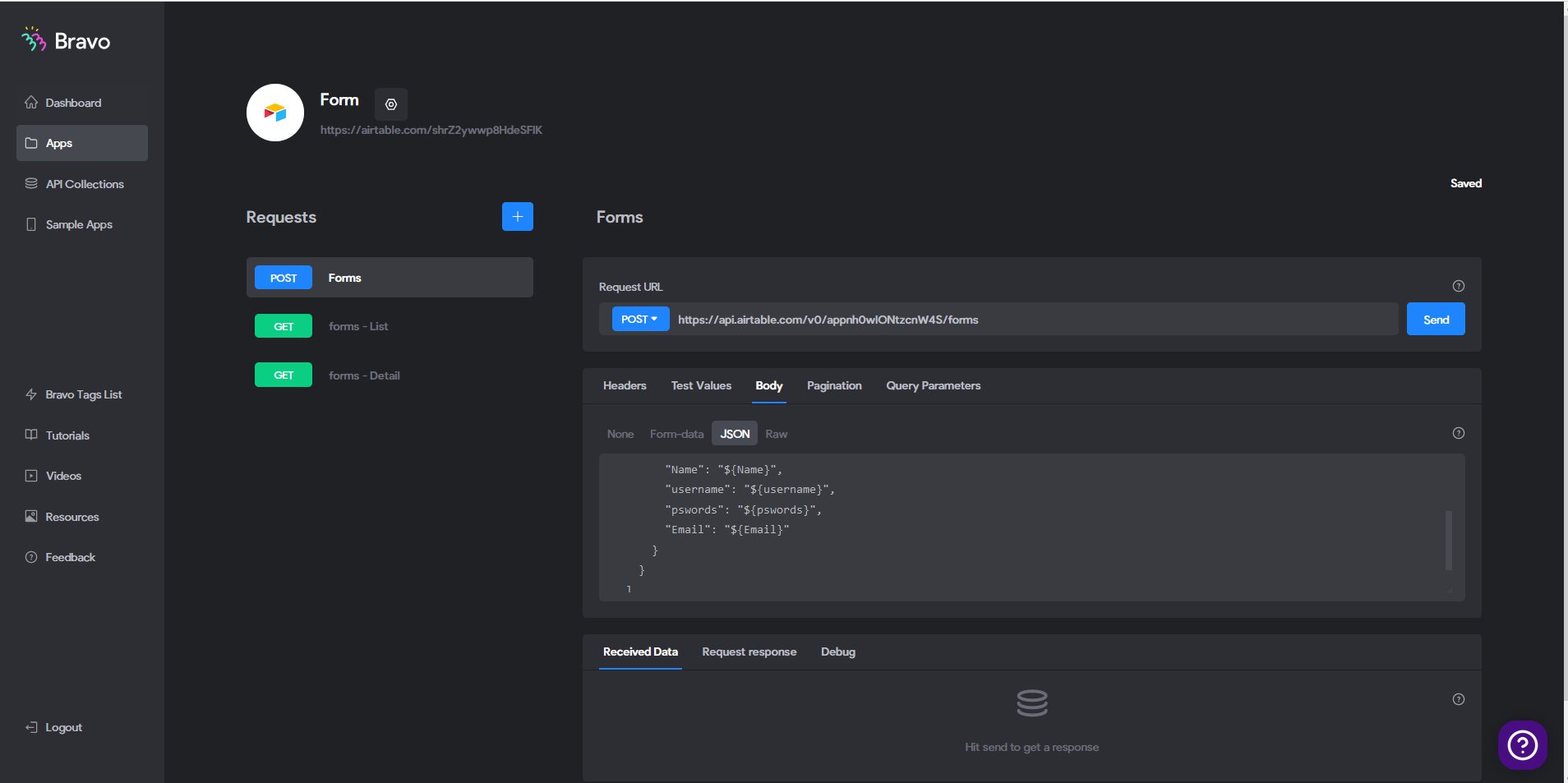Expand the POST method dropdown
Viewport: 1568px width, 783px height.
pos(640,319)
